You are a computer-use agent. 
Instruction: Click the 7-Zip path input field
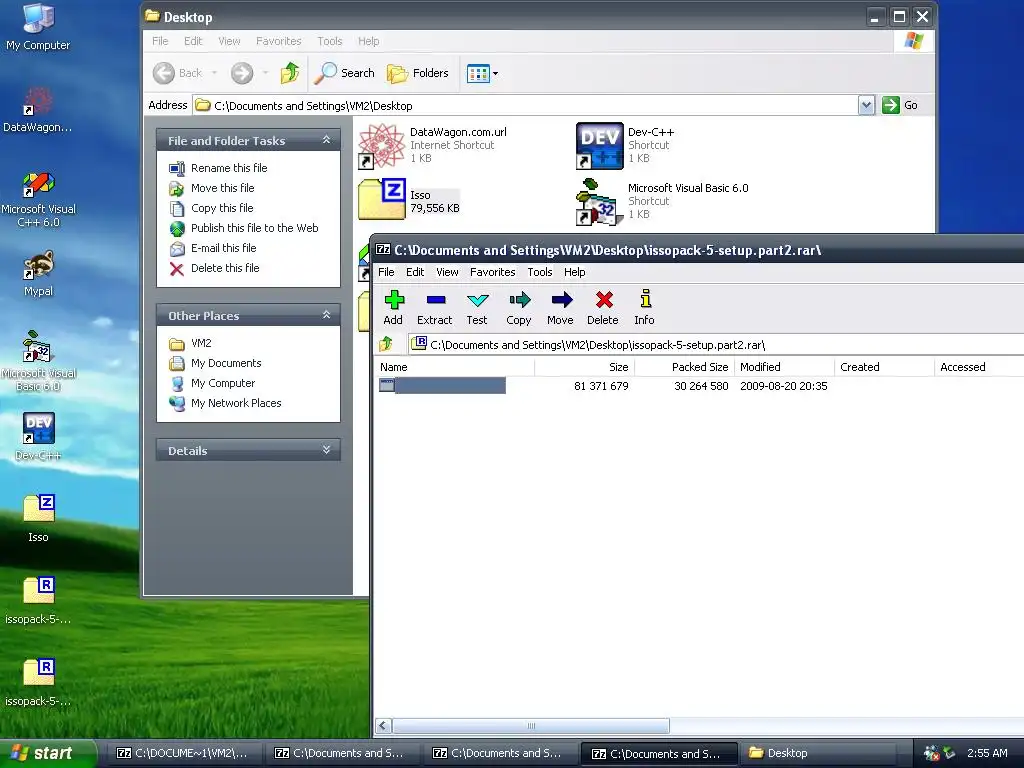click(x=716, y=344)
